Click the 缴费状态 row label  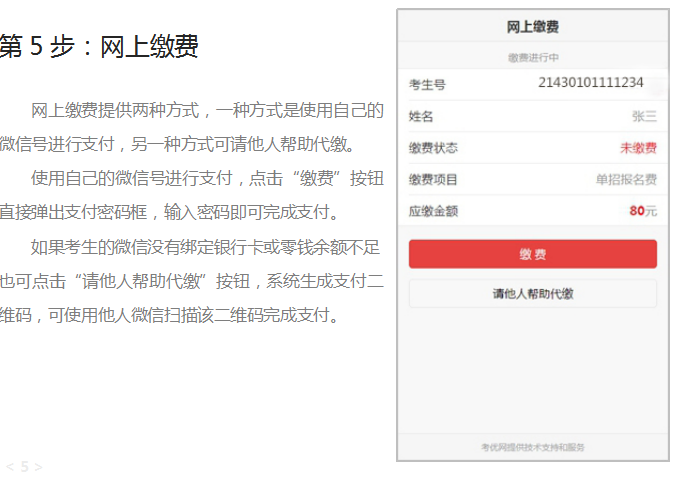pos(433,148)
